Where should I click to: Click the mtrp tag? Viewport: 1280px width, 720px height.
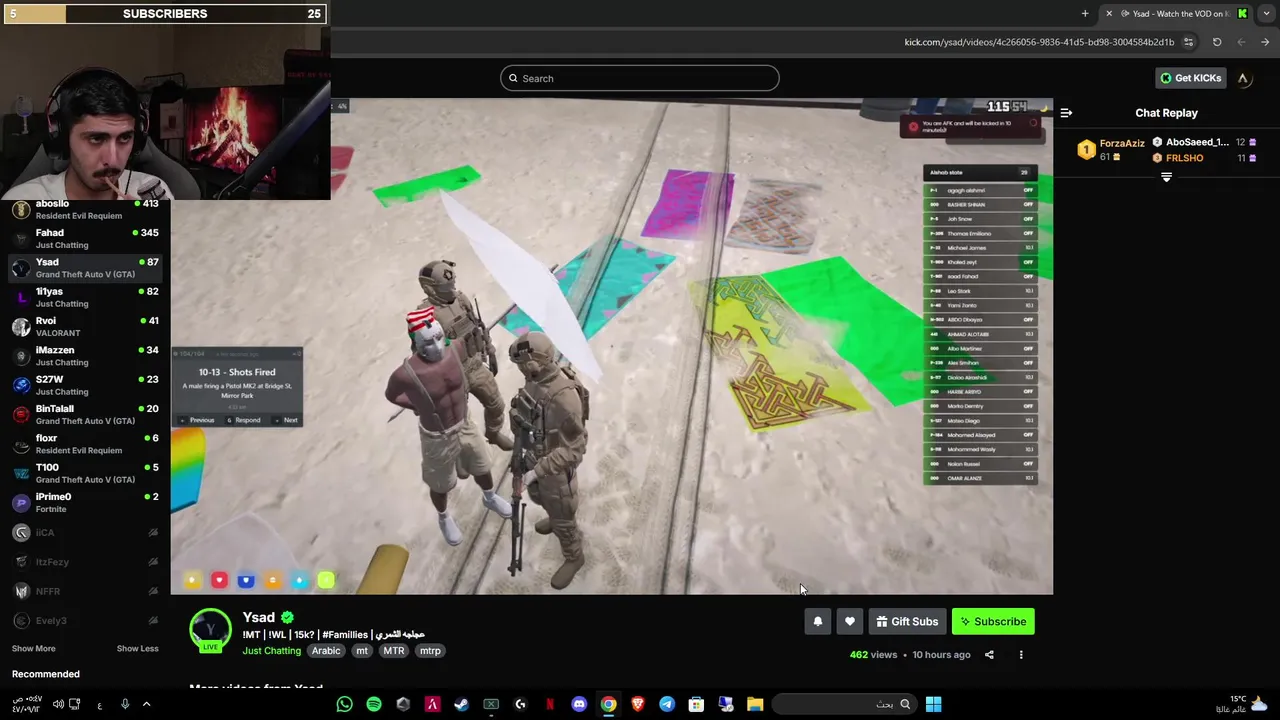(x=430, y=651)
